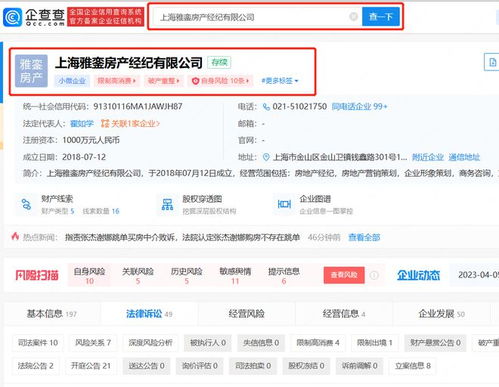Click 诉前调解 0 filter

(x=359, y=366)
